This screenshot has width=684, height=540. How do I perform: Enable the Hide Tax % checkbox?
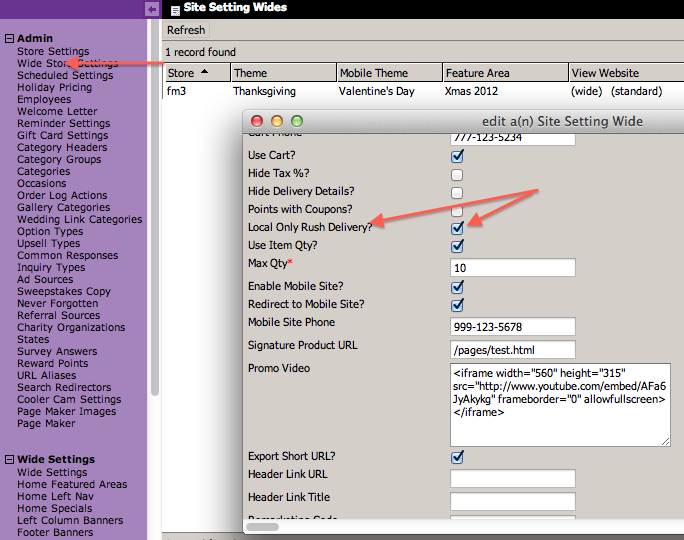pos(457,174)
